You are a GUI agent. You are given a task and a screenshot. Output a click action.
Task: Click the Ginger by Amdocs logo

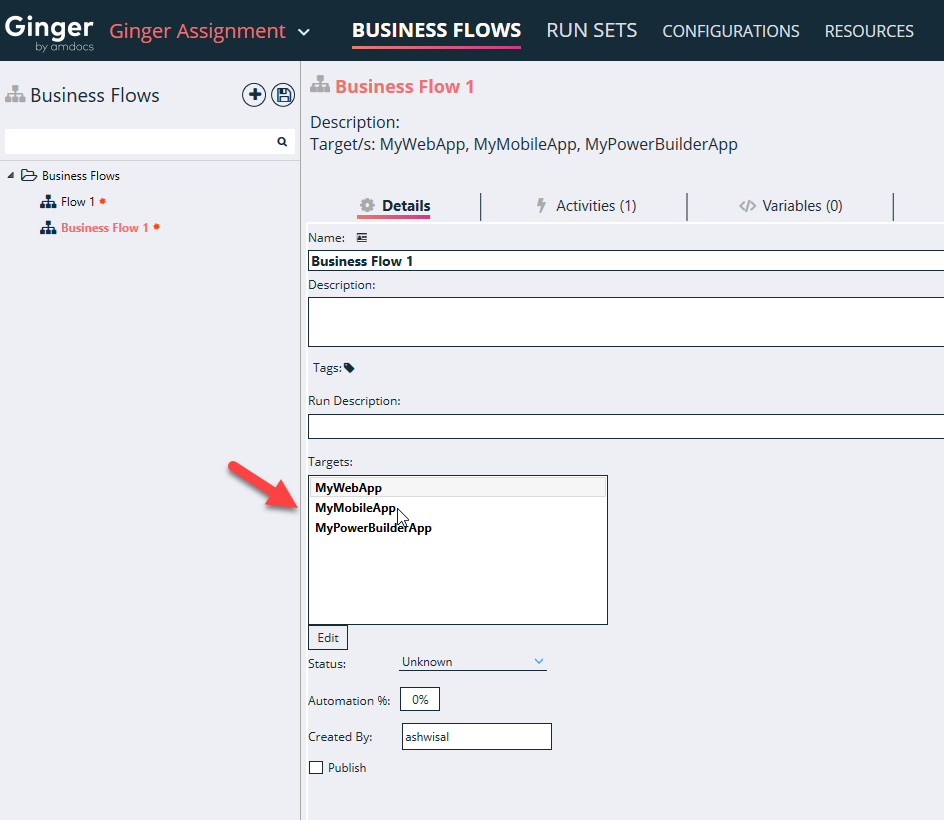pos(49,31)
